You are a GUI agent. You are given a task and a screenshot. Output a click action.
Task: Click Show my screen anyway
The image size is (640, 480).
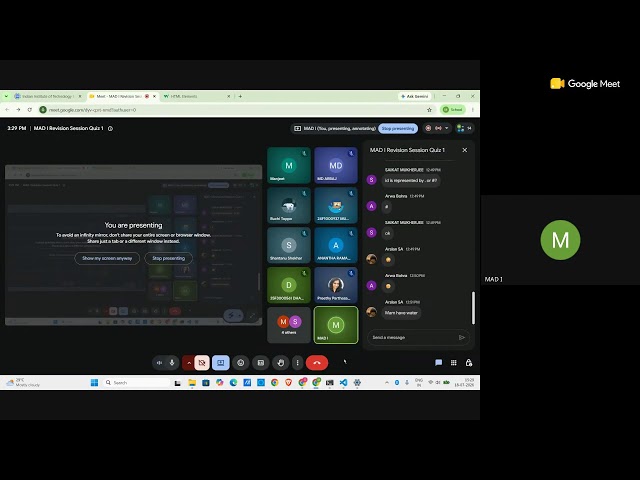pos(107,258)
